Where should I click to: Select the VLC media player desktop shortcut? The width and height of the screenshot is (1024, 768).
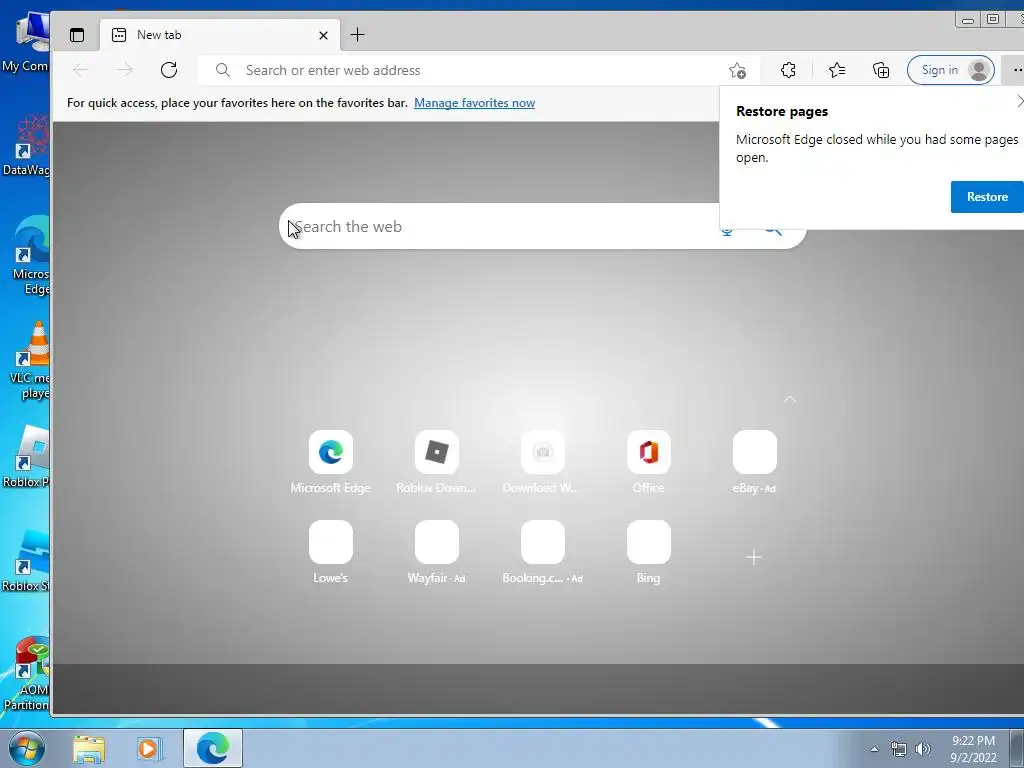tap(29, 360)
